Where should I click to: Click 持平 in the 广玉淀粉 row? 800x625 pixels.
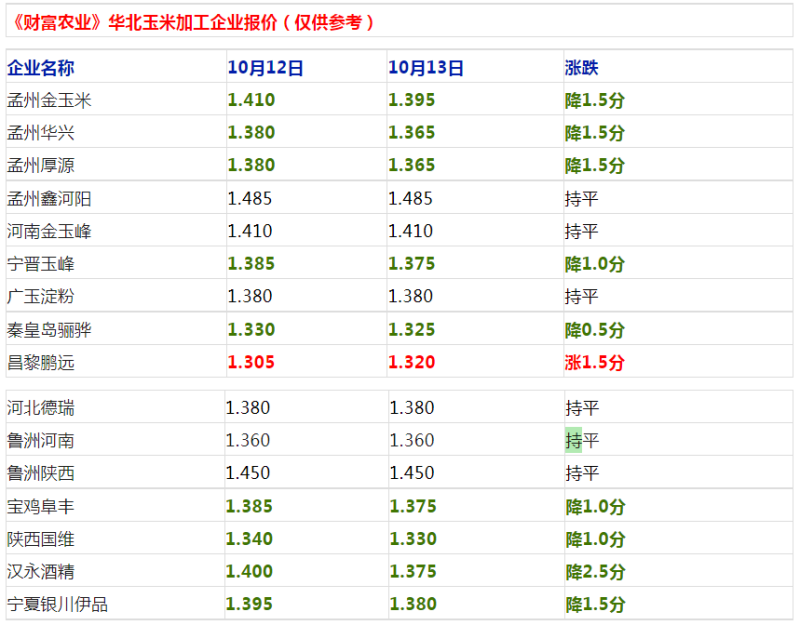(x=582, y=296)
